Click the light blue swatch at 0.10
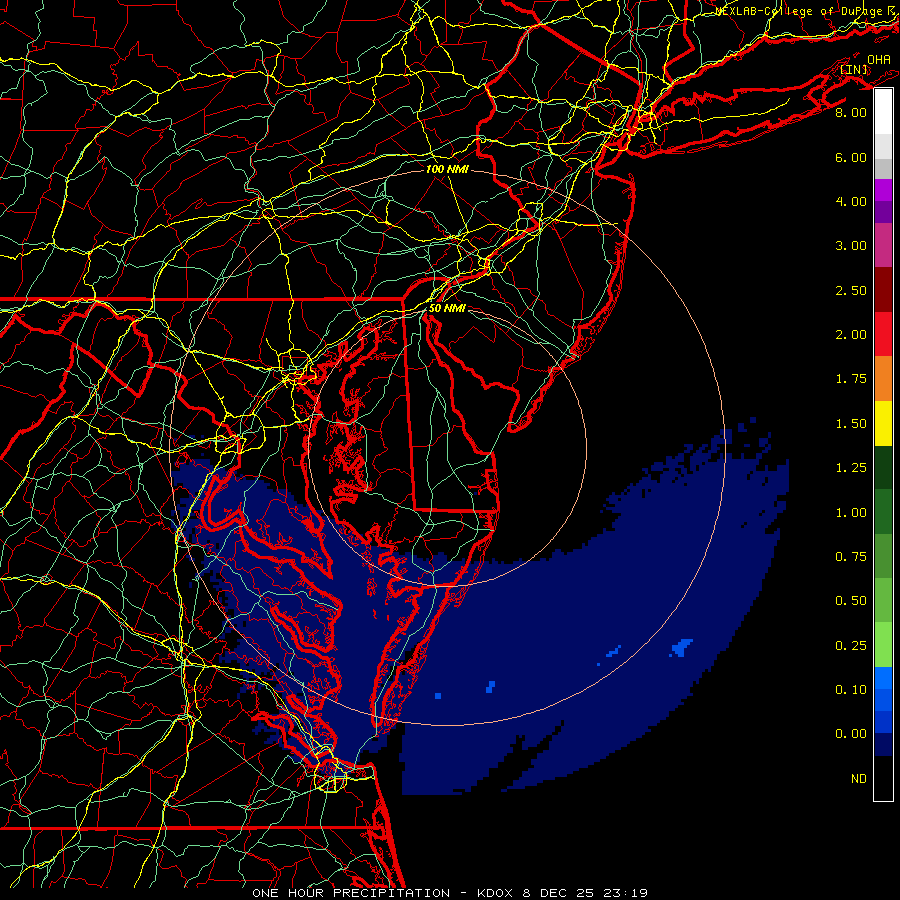The image size is (900, 900). pyautogui.click(x=883, y=678)
